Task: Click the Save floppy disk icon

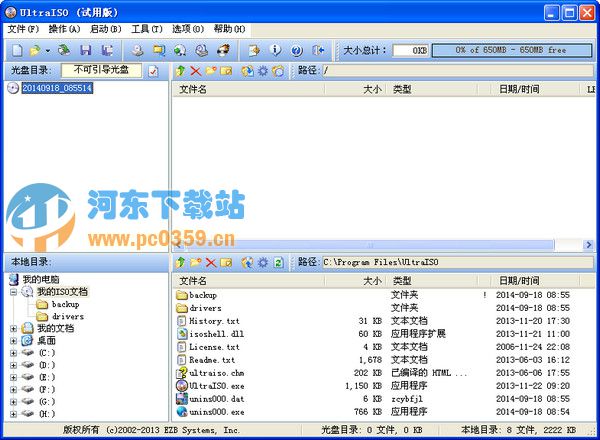Action: pyautogui.click(x=86, y=50)
